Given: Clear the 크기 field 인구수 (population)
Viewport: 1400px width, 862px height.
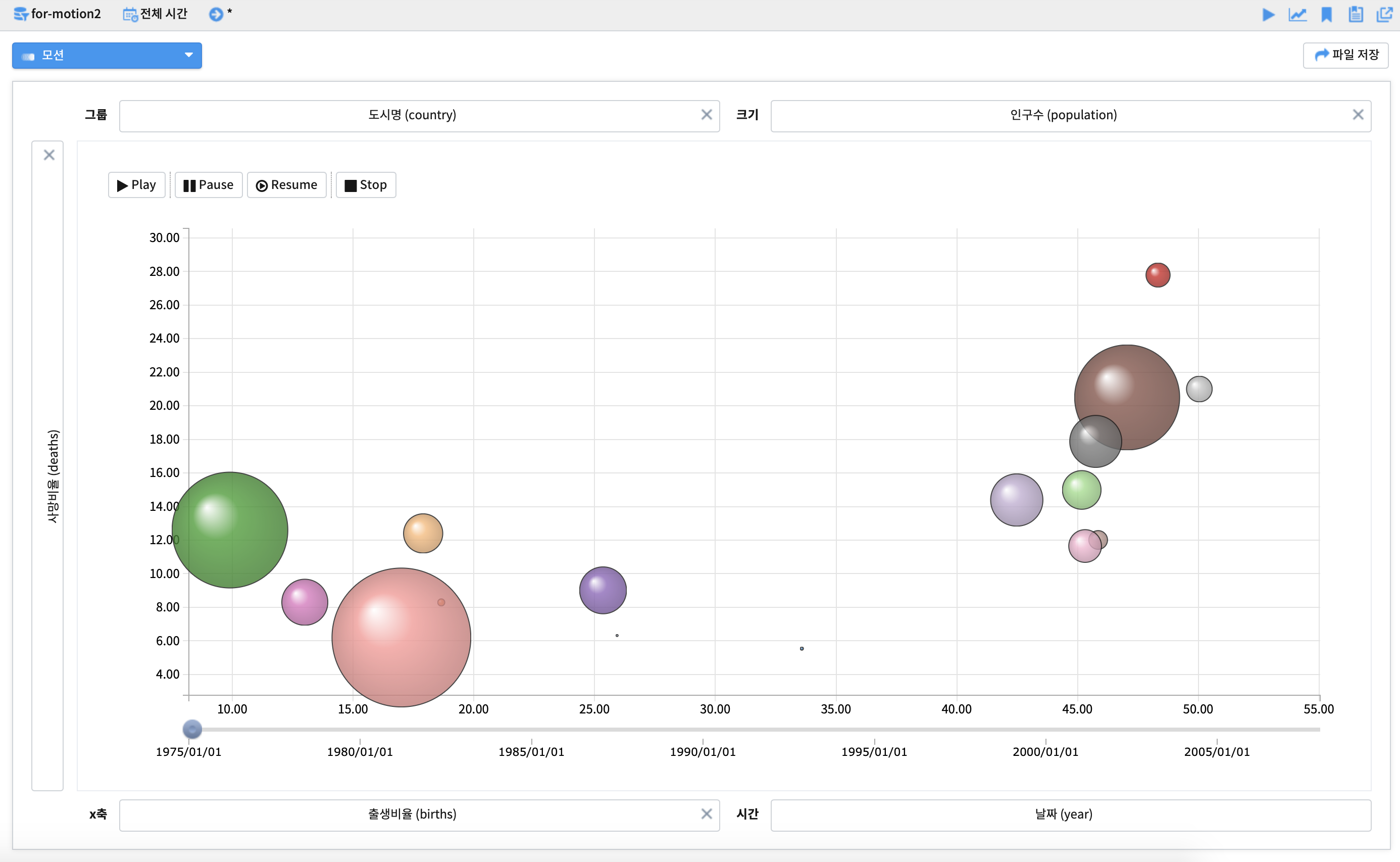Looking at the screenshot, I should [1358, 115].
